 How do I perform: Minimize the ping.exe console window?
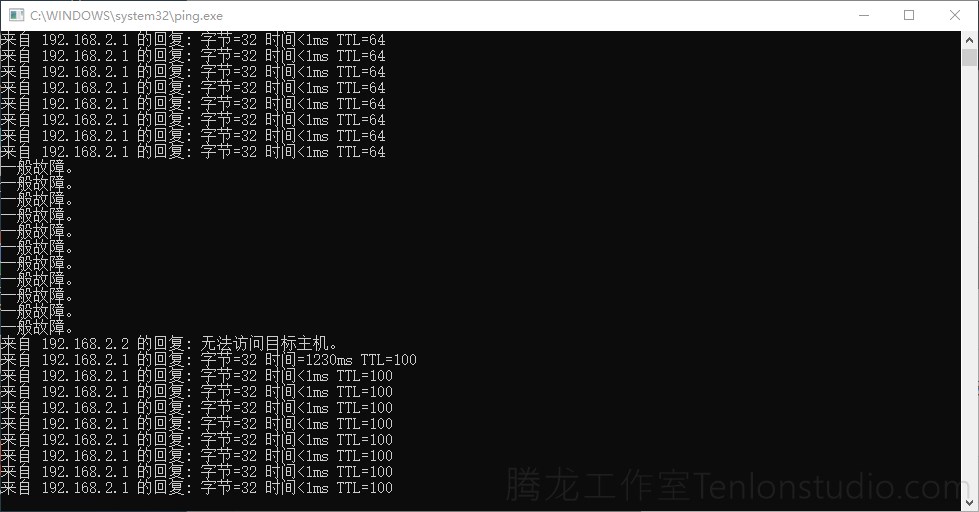[x=864, y=15]
